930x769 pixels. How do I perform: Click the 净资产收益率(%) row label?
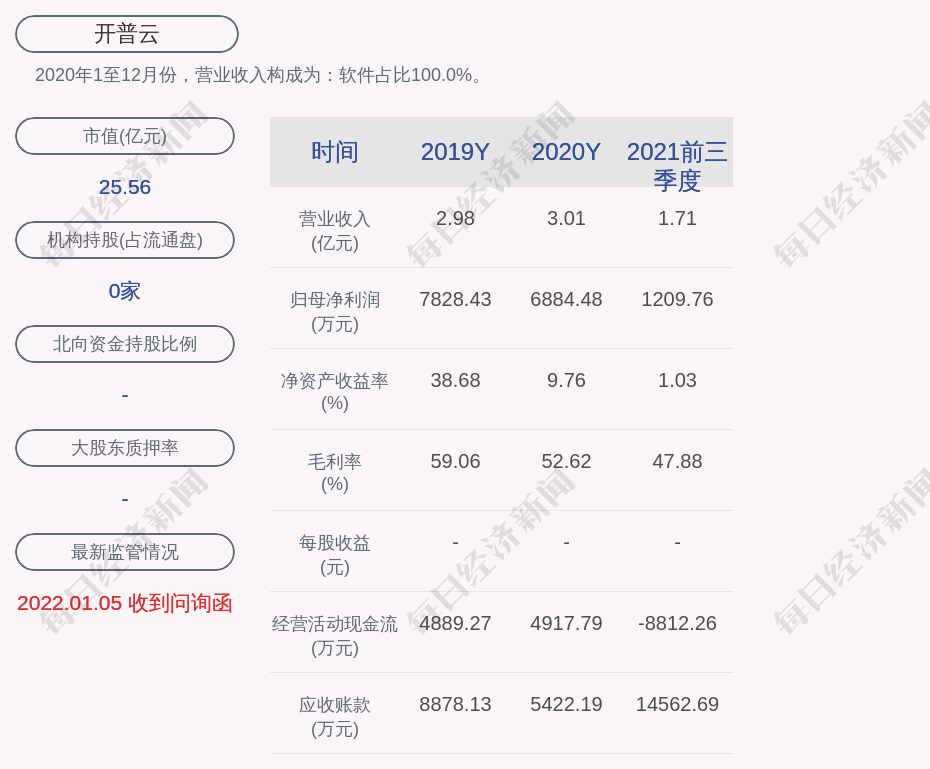[x=335, y=392]
